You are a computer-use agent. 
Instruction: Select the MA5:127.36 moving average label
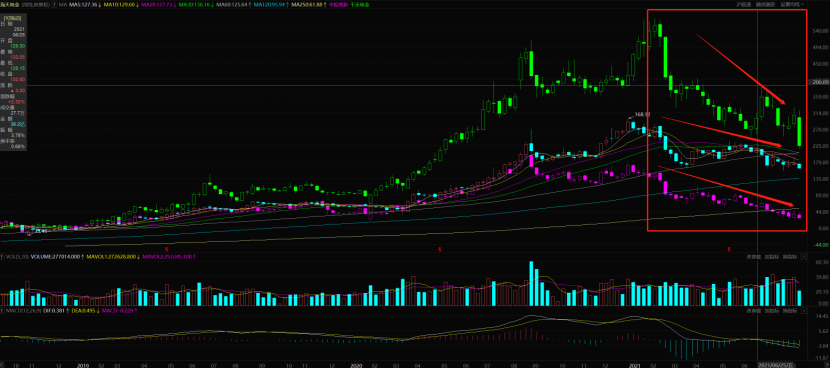point(86,4)
